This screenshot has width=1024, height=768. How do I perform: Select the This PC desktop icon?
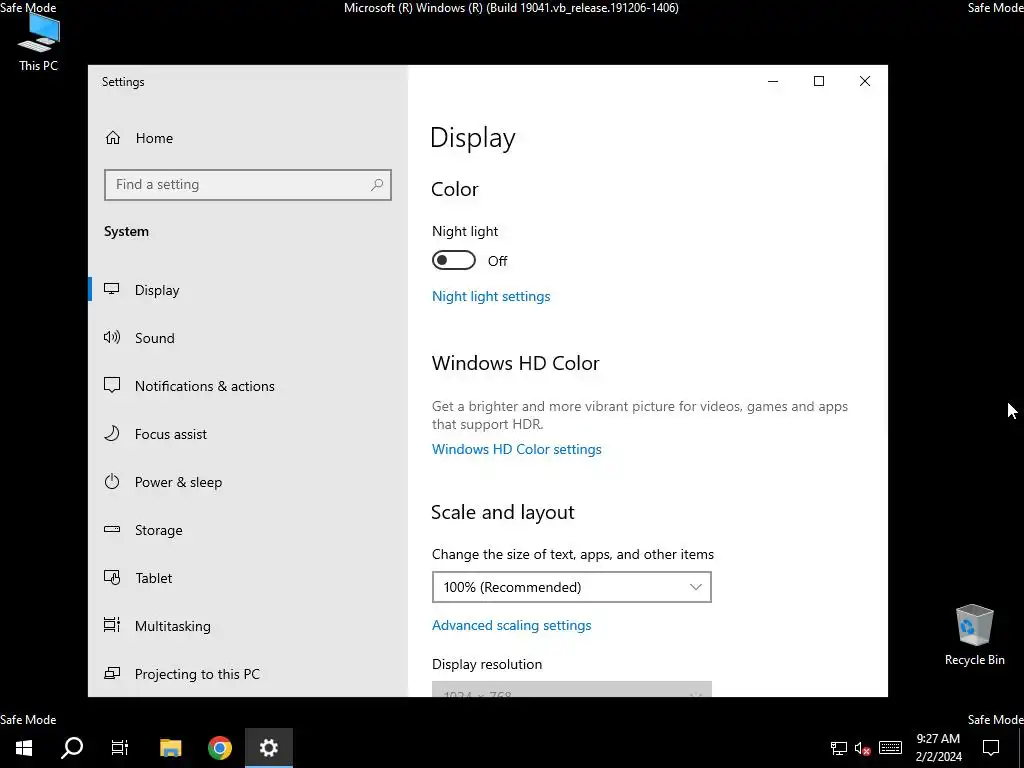click(39, 42)
